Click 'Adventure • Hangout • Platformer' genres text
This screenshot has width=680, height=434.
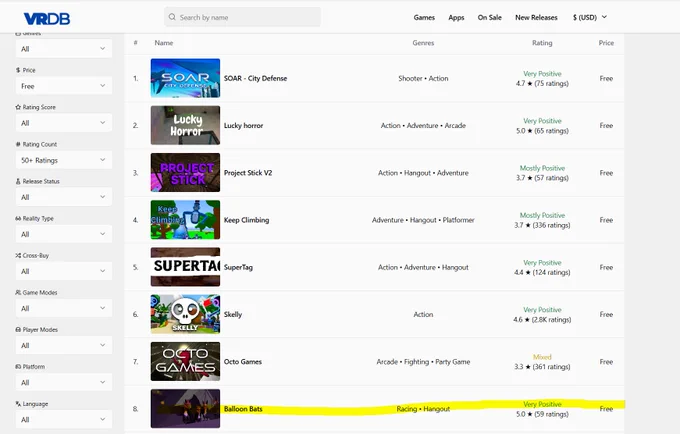(423, 220)
